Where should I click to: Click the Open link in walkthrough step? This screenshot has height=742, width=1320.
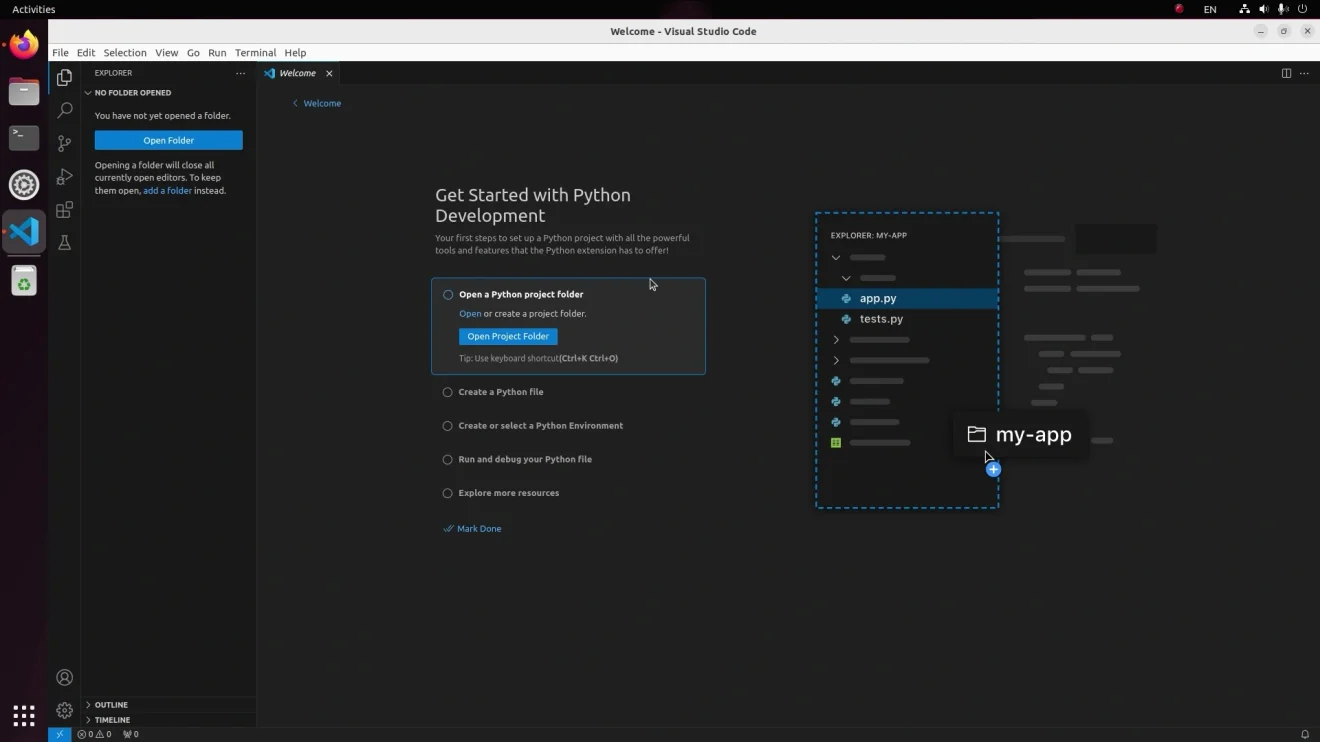(x=470, y=314)
